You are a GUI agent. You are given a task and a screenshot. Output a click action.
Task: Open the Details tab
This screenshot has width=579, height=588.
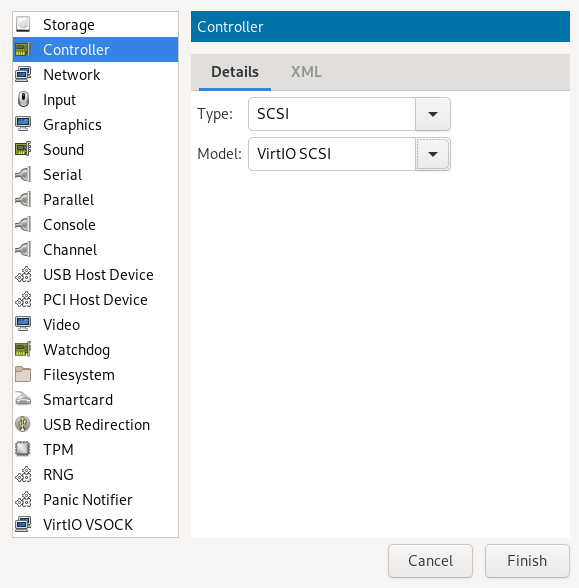point(235,72)
